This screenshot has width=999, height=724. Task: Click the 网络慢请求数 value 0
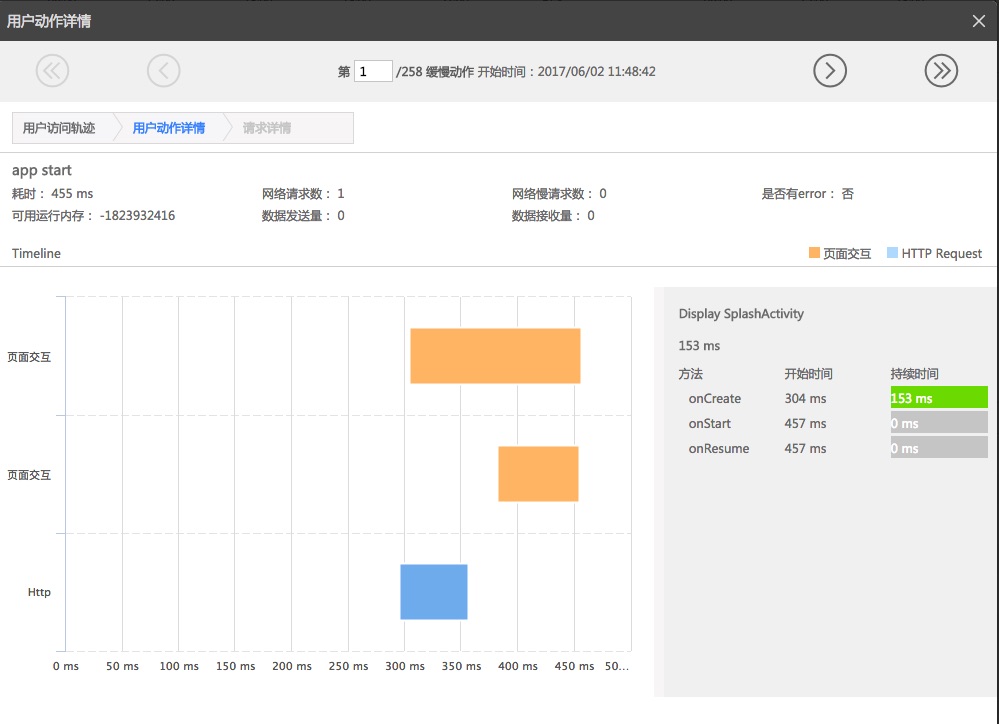[603, 193]
